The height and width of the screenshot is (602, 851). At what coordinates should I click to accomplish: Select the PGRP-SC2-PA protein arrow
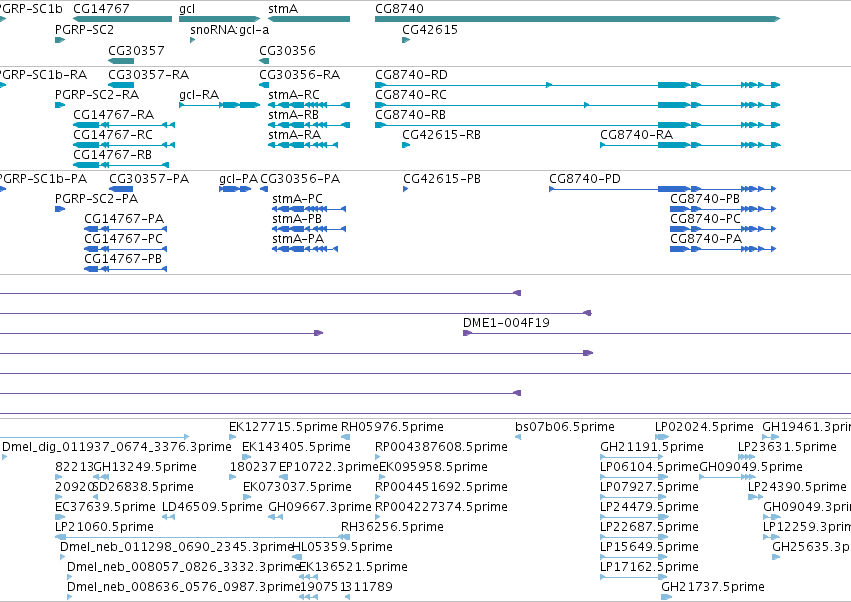click(60, 209)
